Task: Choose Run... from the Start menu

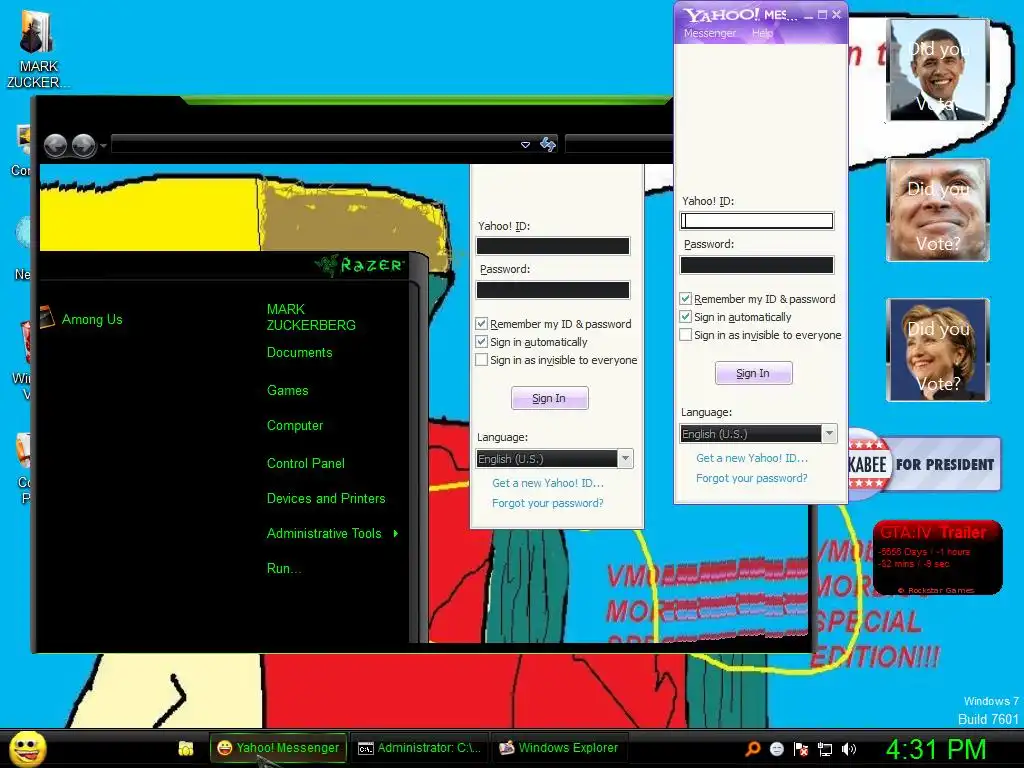Action: coord(283,569)
